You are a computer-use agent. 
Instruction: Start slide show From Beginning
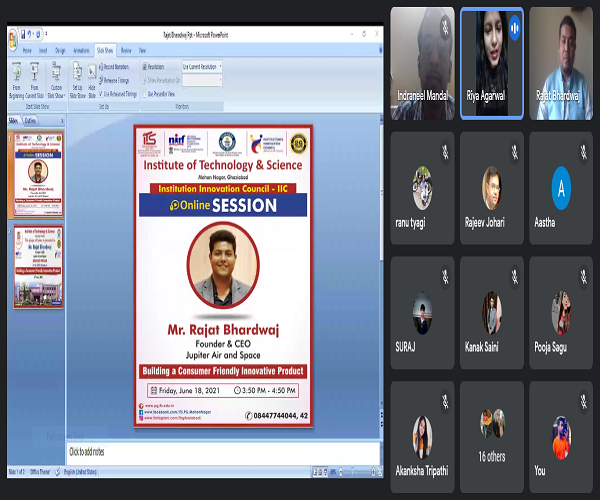tap(16, 80)
